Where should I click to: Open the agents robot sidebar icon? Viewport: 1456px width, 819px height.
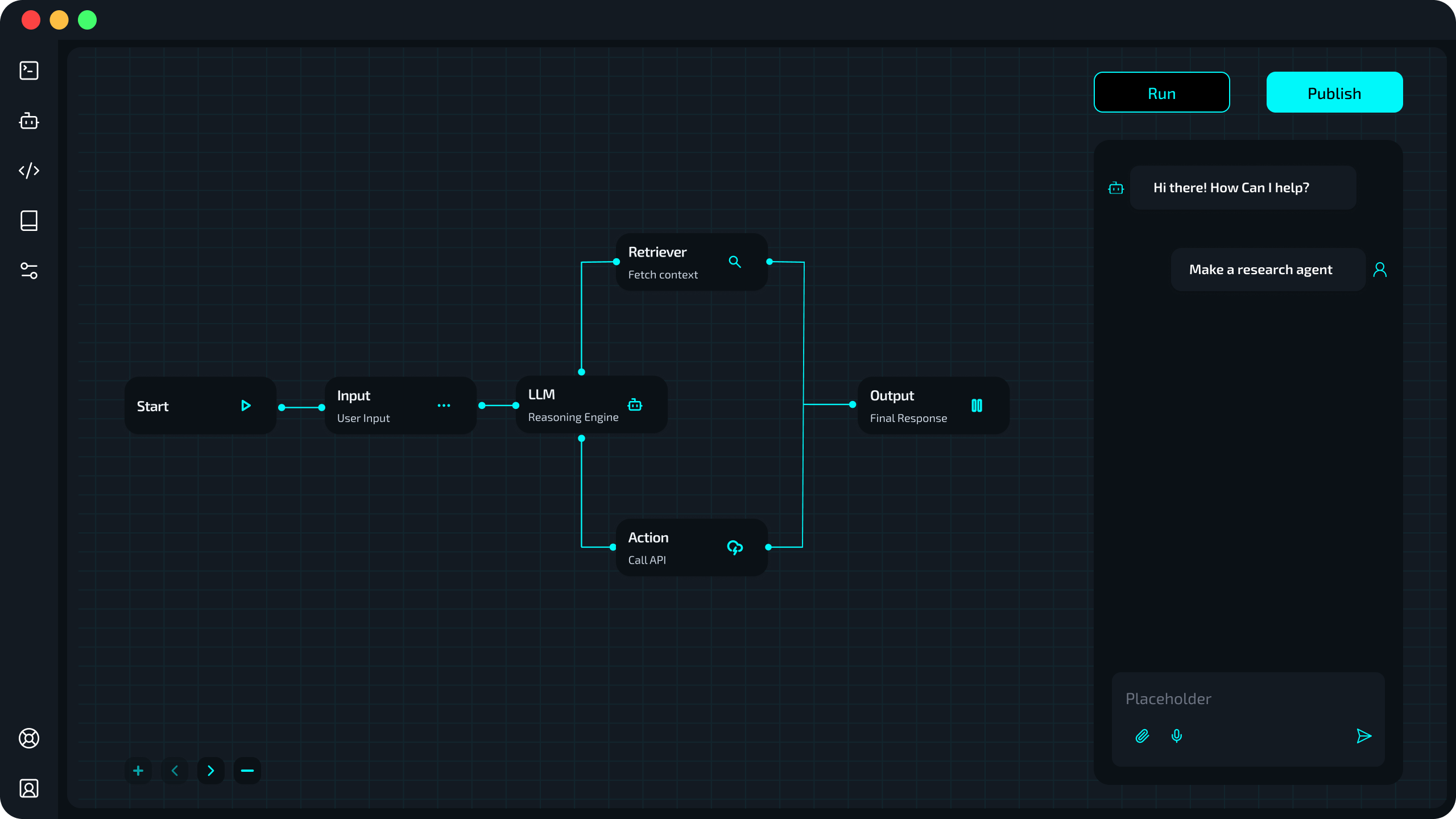click(29, 121)
